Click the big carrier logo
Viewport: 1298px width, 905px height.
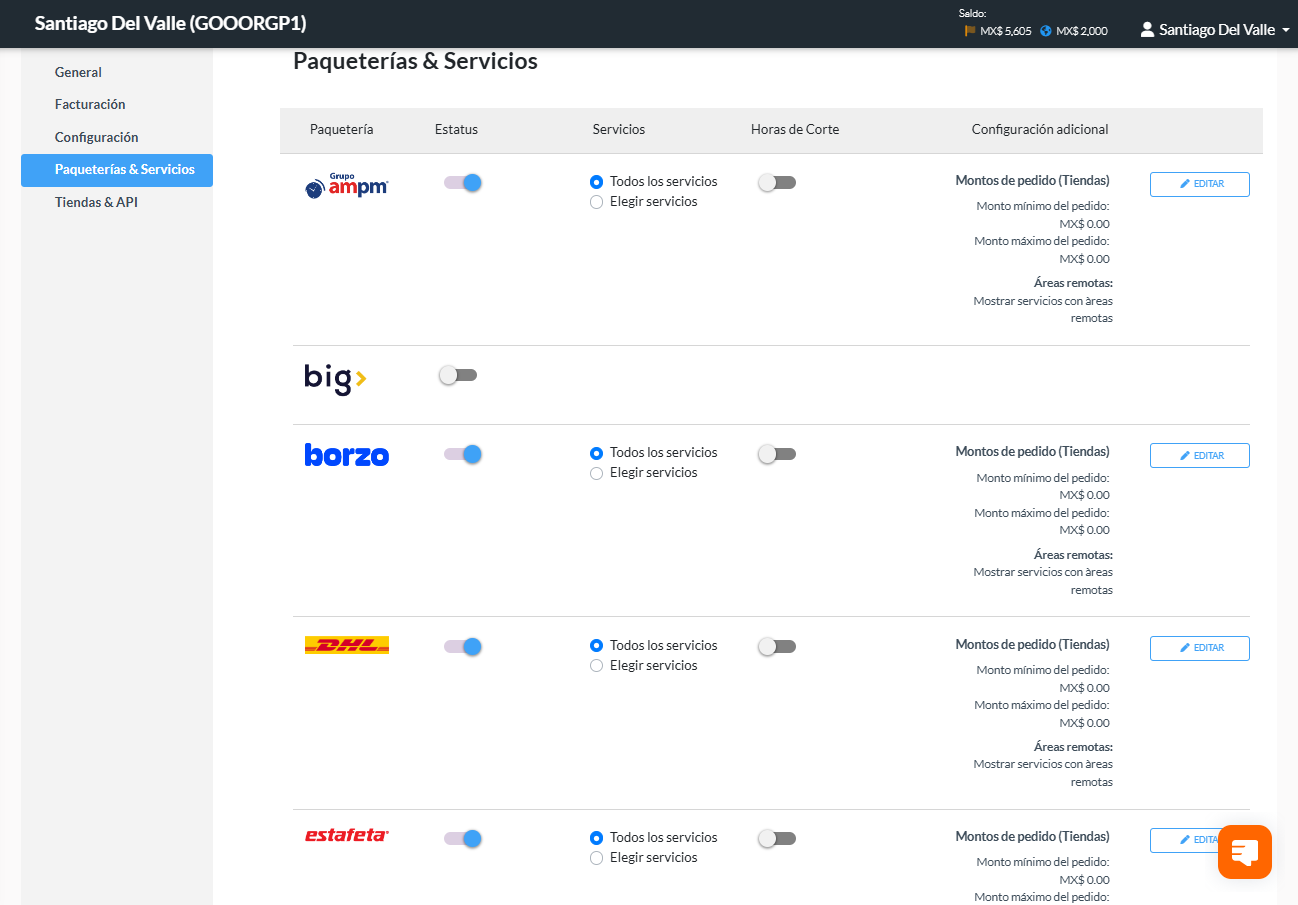coord(335,379)
